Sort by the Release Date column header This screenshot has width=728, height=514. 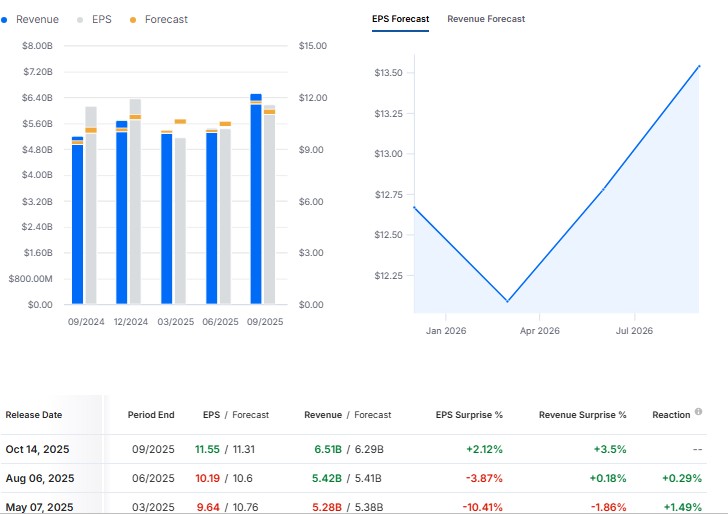tap(33, 415)
